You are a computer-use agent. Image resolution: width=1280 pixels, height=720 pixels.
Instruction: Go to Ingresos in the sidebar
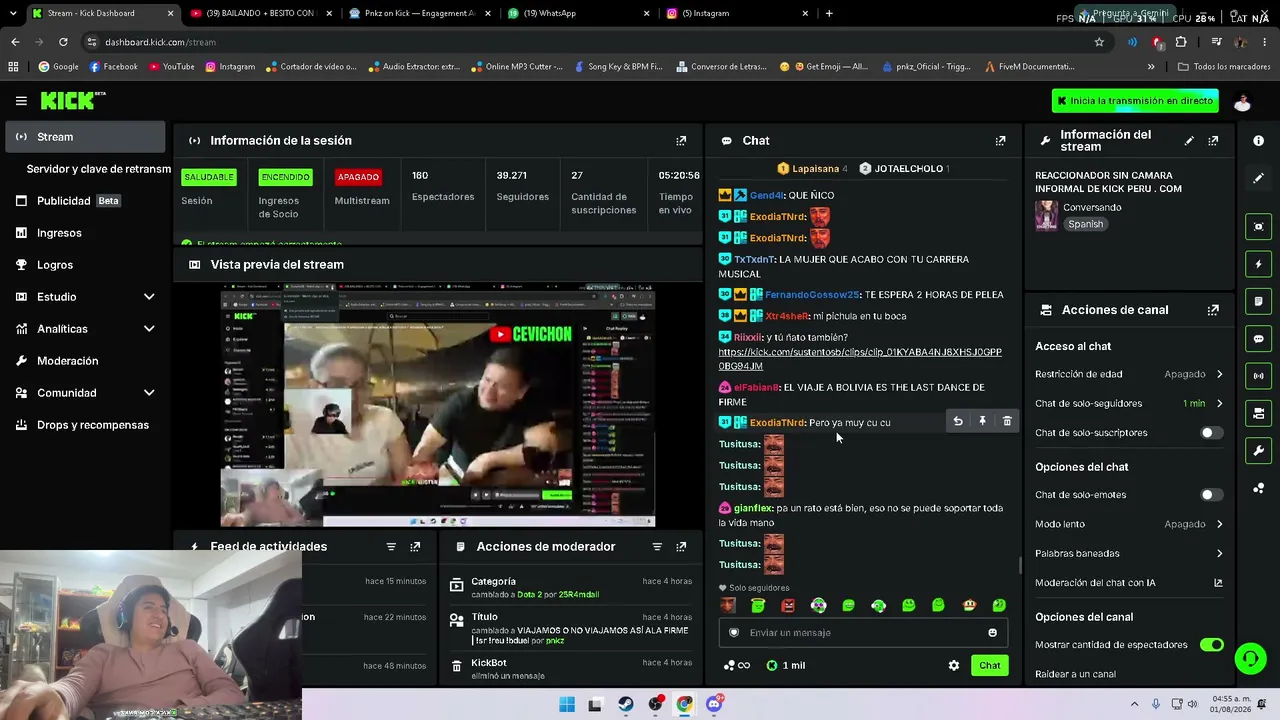[x=85, y=233]
